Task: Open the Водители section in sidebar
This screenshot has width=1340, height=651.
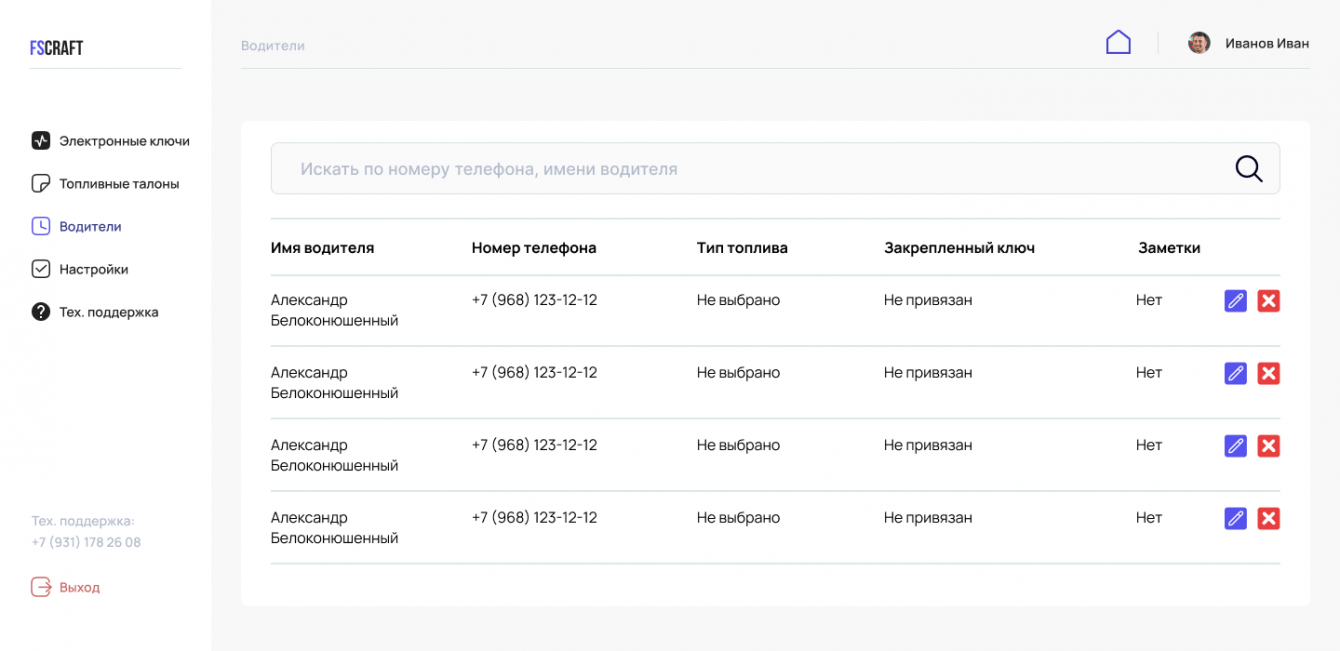Action: click(90, 227)
